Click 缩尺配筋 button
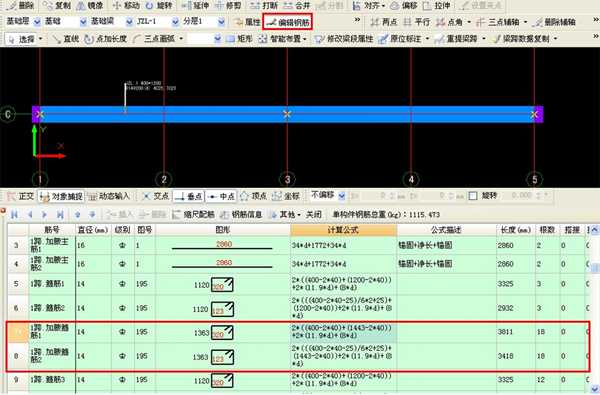Image resolution: width=600 pixels, height=395 pixels. (194, 214)
